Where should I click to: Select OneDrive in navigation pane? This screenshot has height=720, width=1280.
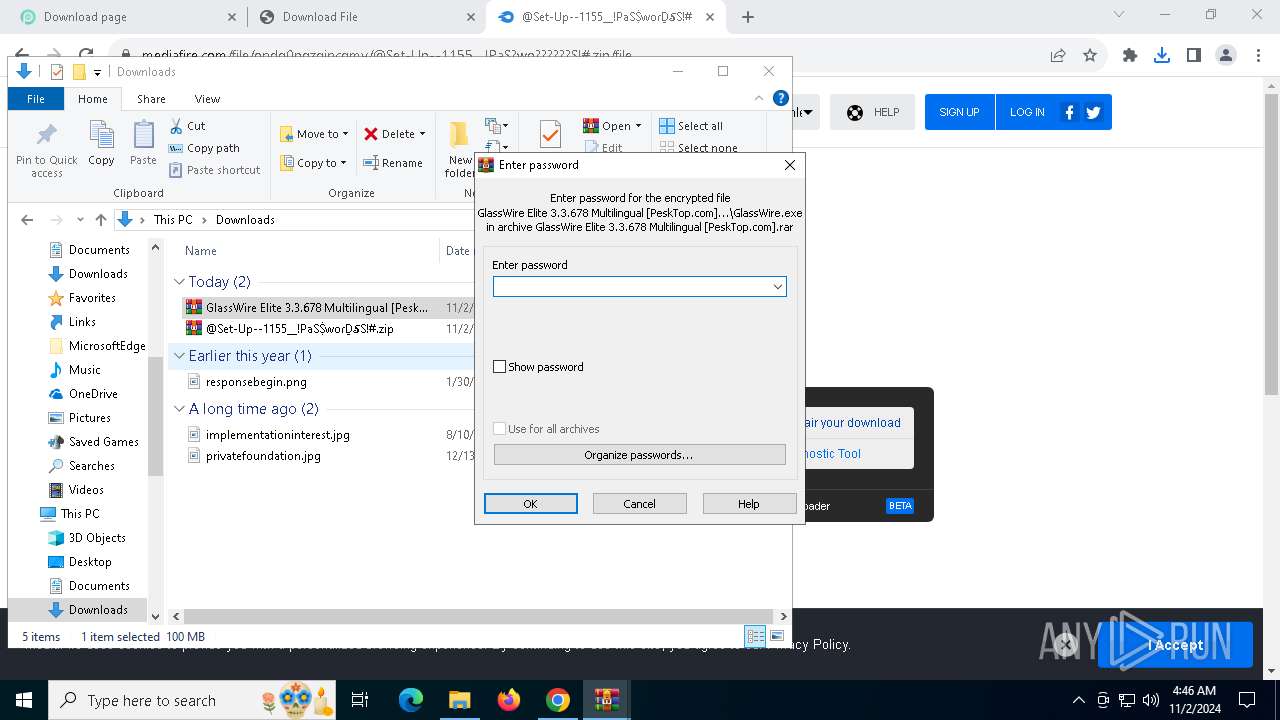click(x=93, y=394)
